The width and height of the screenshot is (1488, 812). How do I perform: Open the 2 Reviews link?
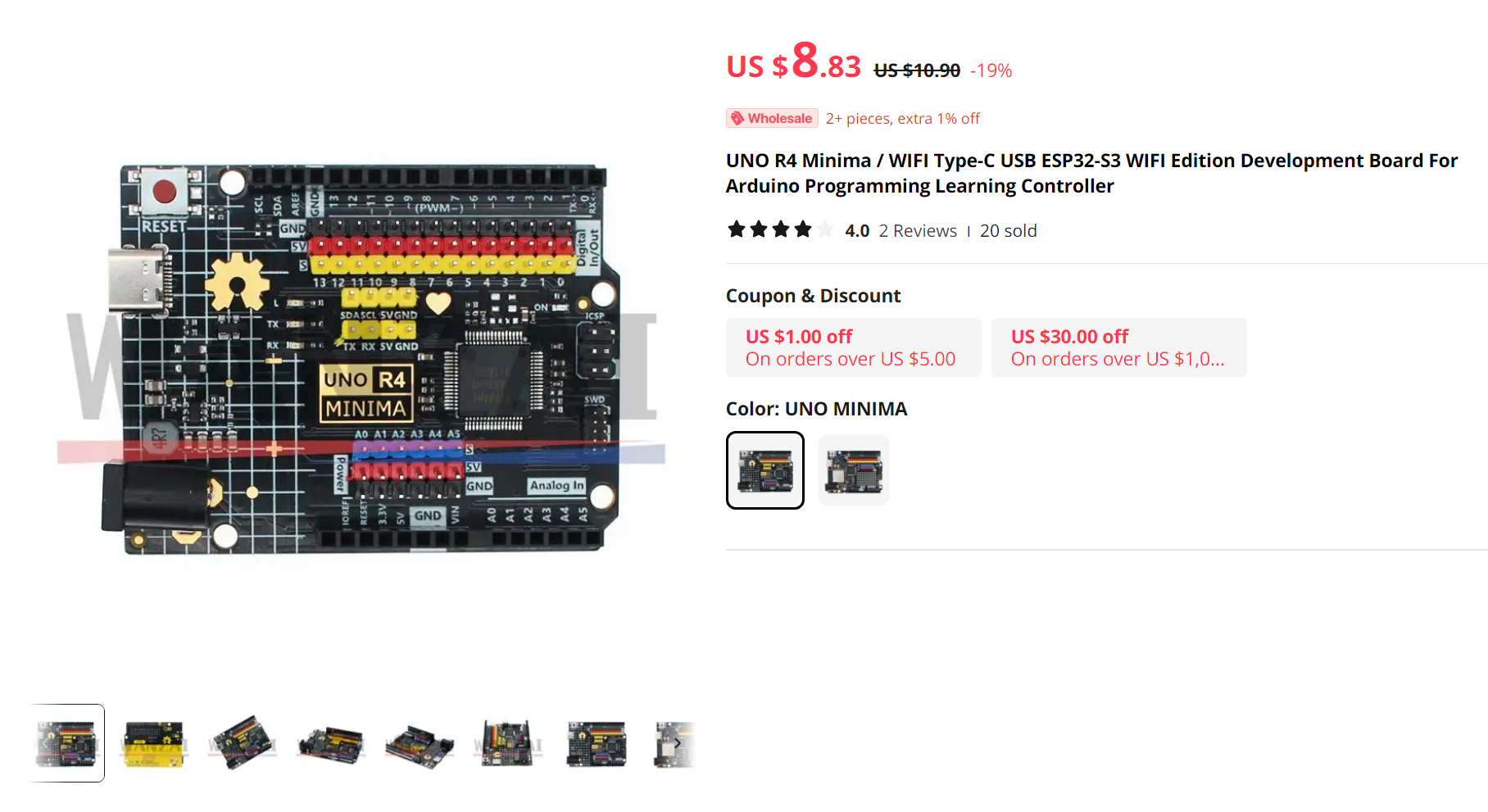(918, 231)
